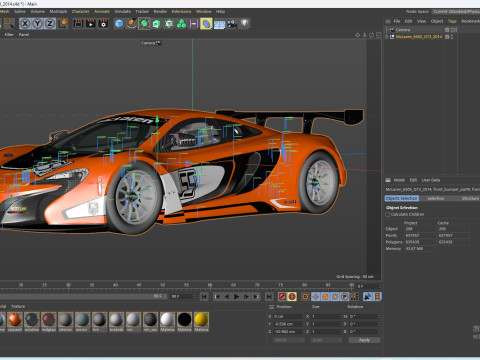Add a Light object bulb icon
The width and height of the screenshot is (480, 360).
click(245, 24)
